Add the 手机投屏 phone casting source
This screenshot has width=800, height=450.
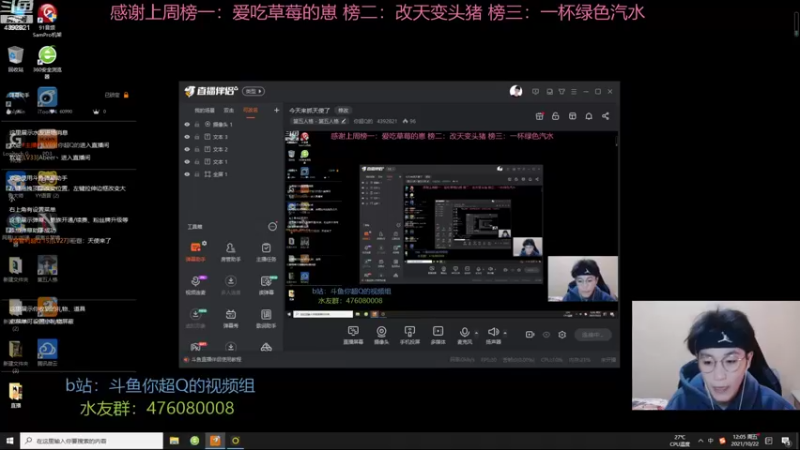409,335
